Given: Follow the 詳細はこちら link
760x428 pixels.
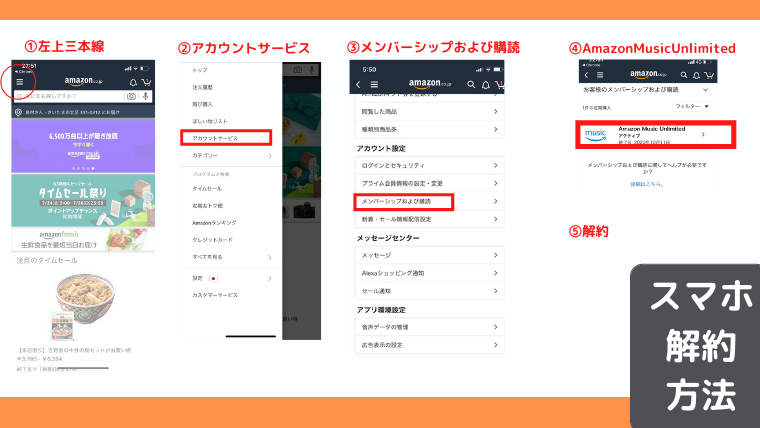Looking at the screenshot, I should pos(647,184).
